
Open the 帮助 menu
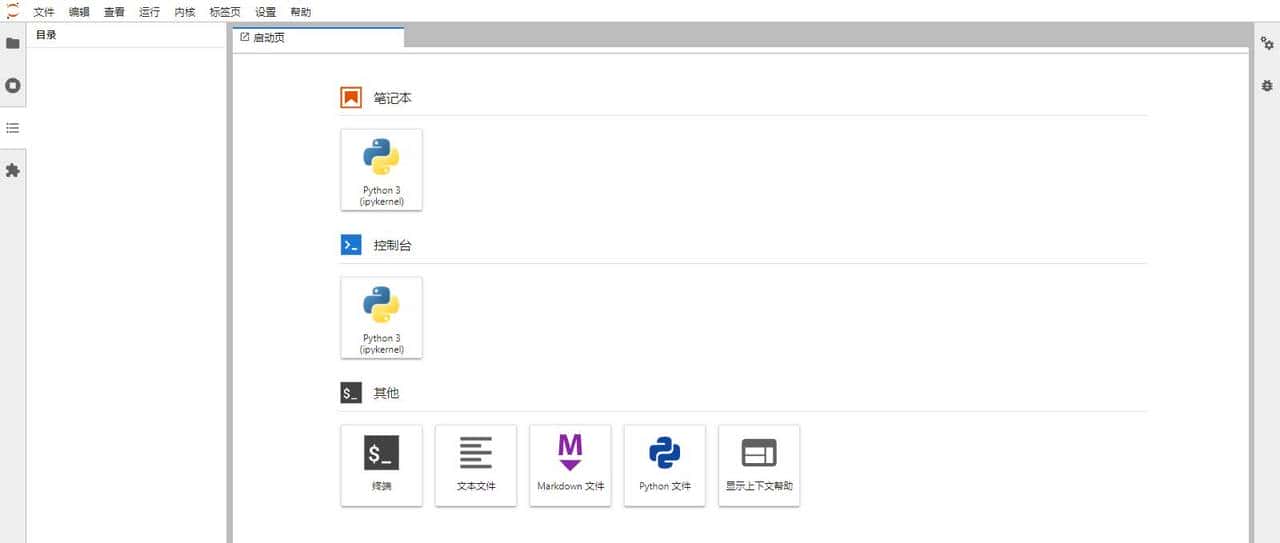click(300, 12)
